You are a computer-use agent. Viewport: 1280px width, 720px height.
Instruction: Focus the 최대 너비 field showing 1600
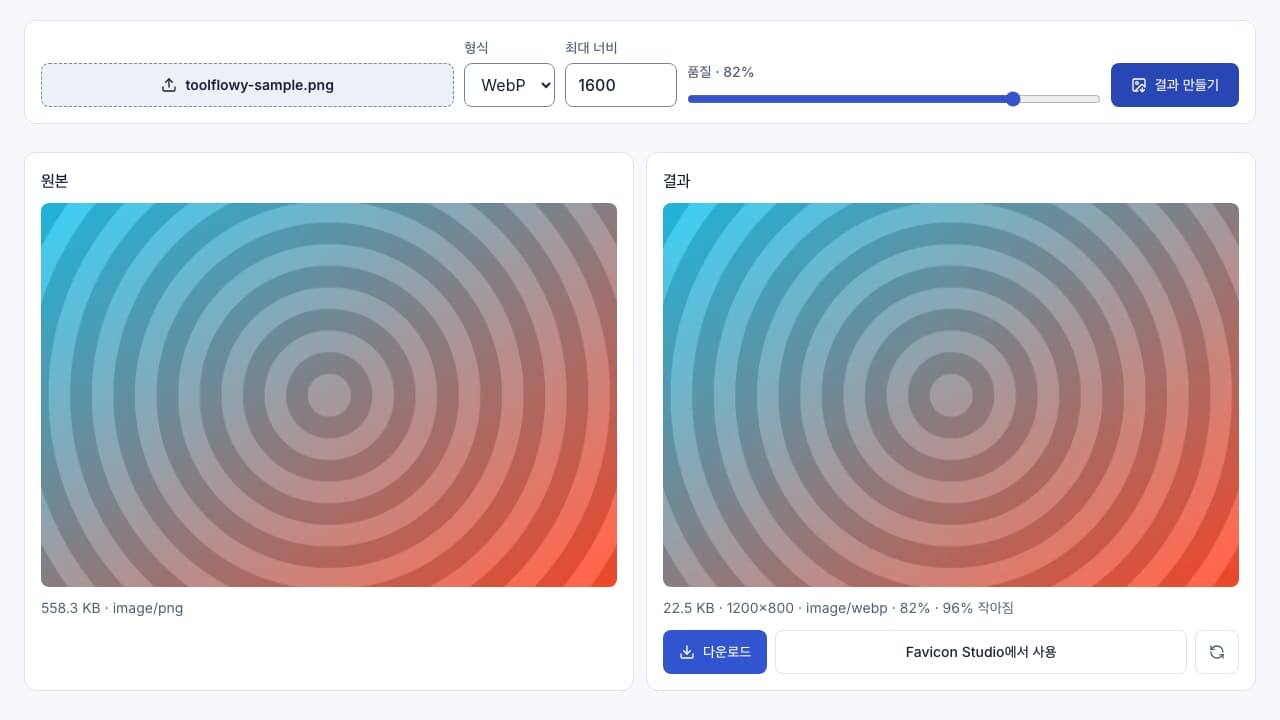point(621,85)
